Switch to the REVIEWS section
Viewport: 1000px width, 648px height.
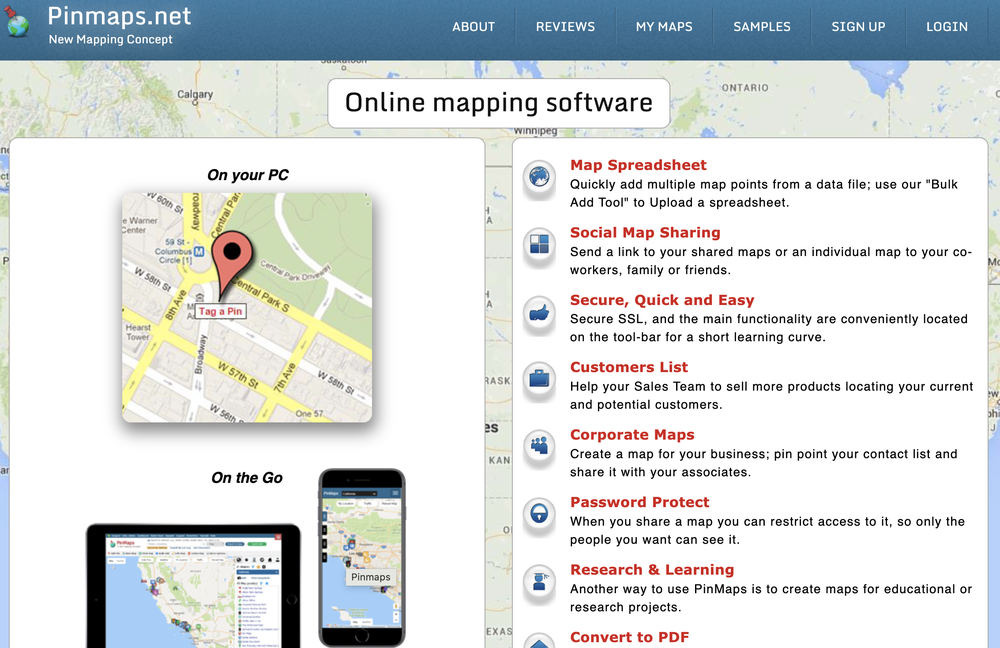click(565, 27)
